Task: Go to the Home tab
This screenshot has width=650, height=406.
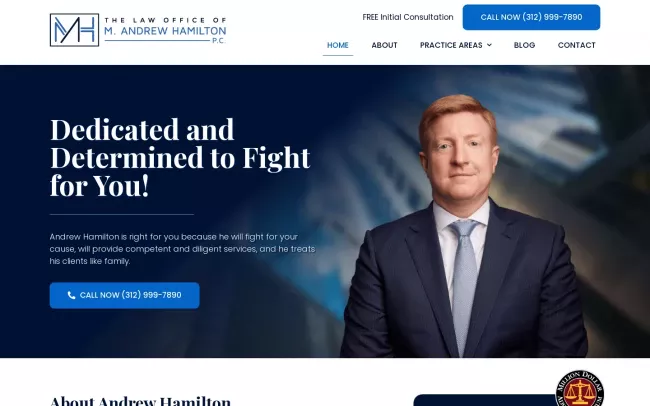Action: coord(337,45)
